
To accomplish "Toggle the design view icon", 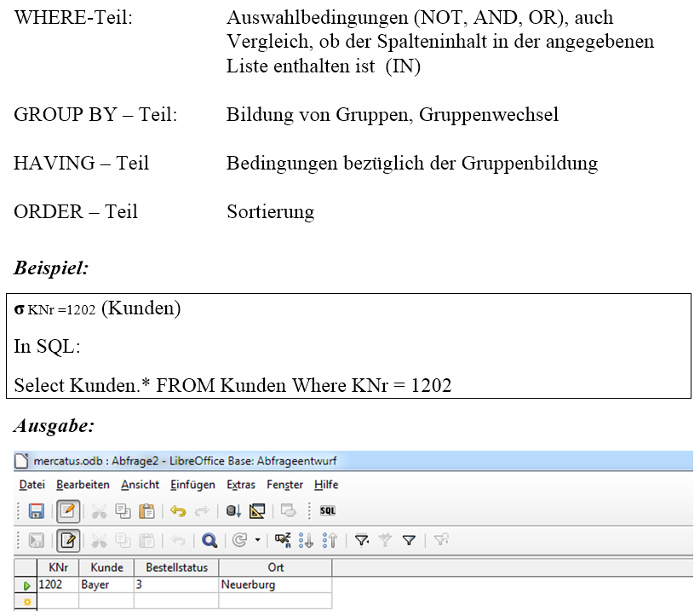I will [x=257, y=511].
